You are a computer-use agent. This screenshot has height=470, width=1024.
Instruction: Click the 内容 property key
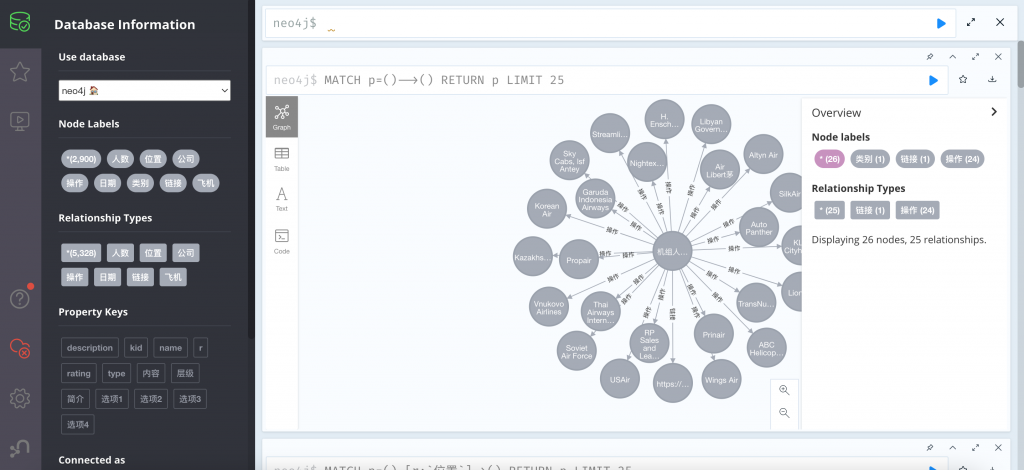pyautogui.click(x=151, y=373)
